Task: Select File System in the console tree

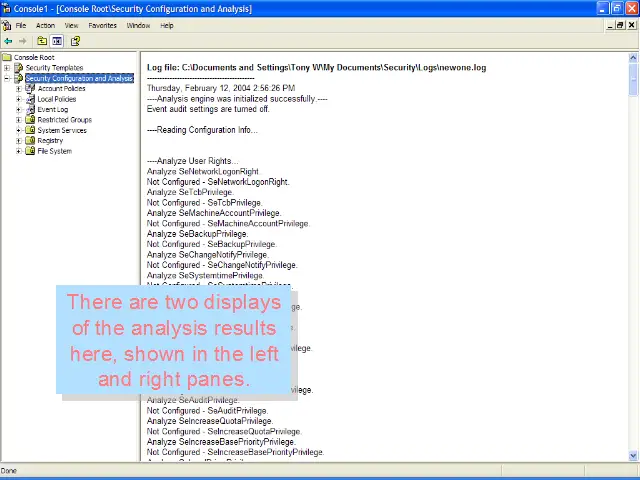Action: click(x=54, y=151)
